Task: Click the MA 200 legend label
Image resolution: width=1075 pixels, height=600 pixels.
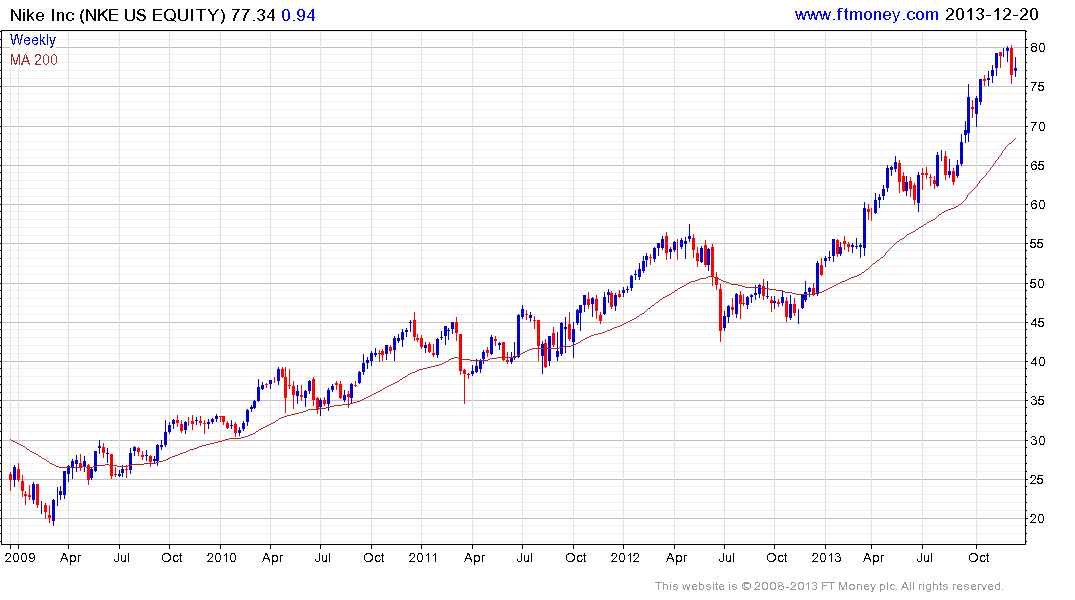Action: pos(34,60)
